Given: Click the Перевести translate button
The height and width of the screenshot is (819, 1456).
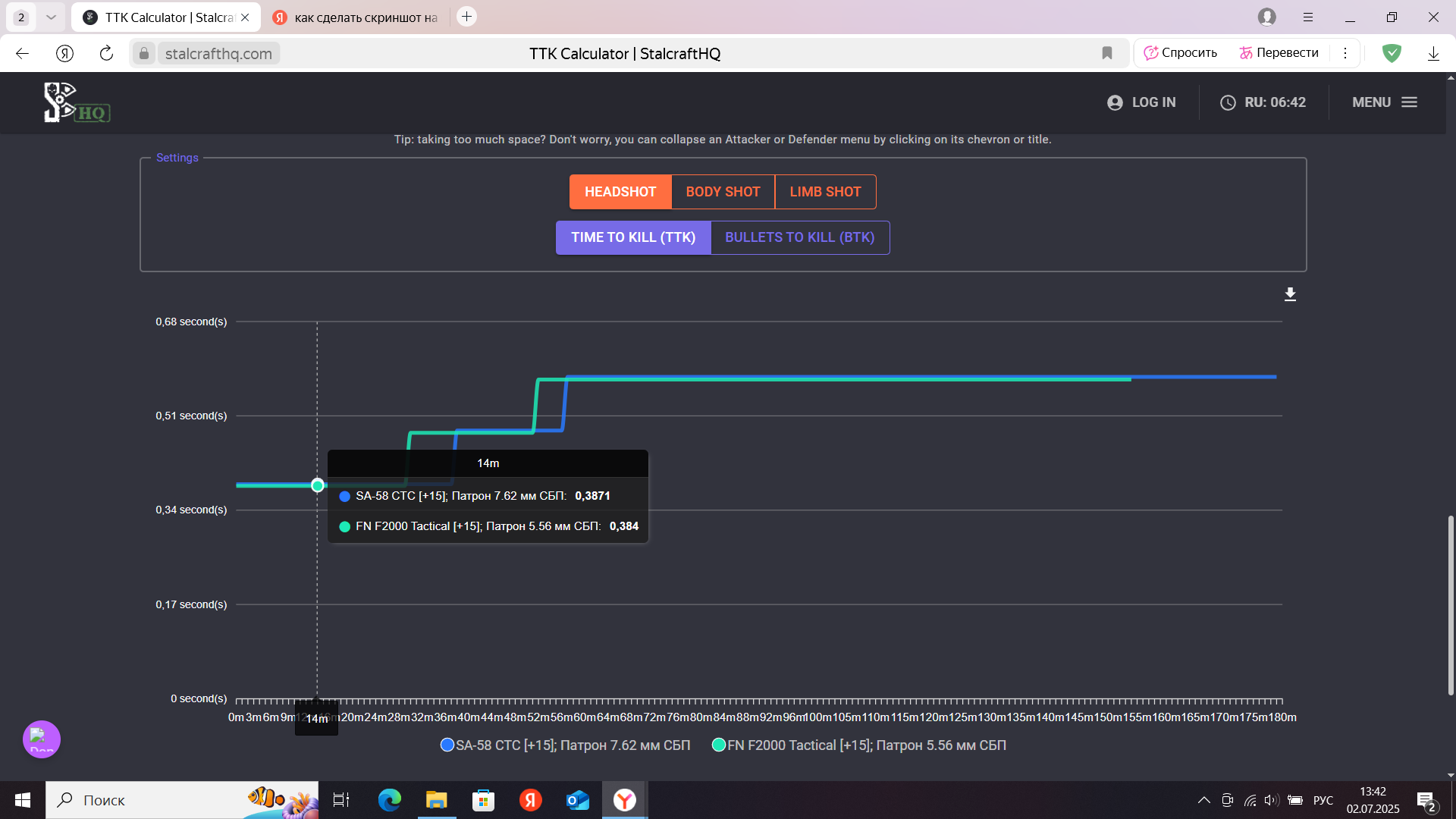Looking at the screenshot, I should 1279,53.
